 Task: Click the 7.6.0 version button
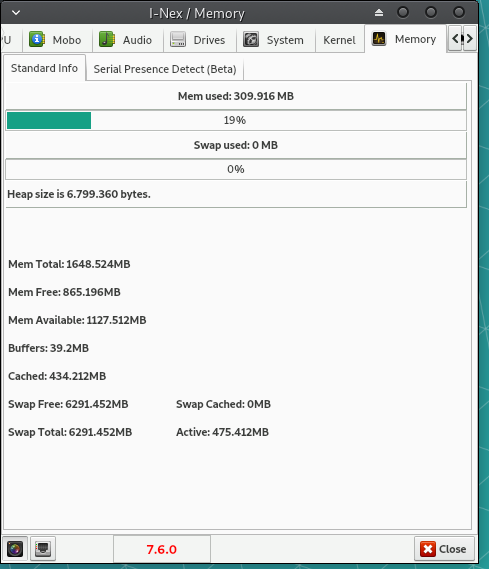162,549
